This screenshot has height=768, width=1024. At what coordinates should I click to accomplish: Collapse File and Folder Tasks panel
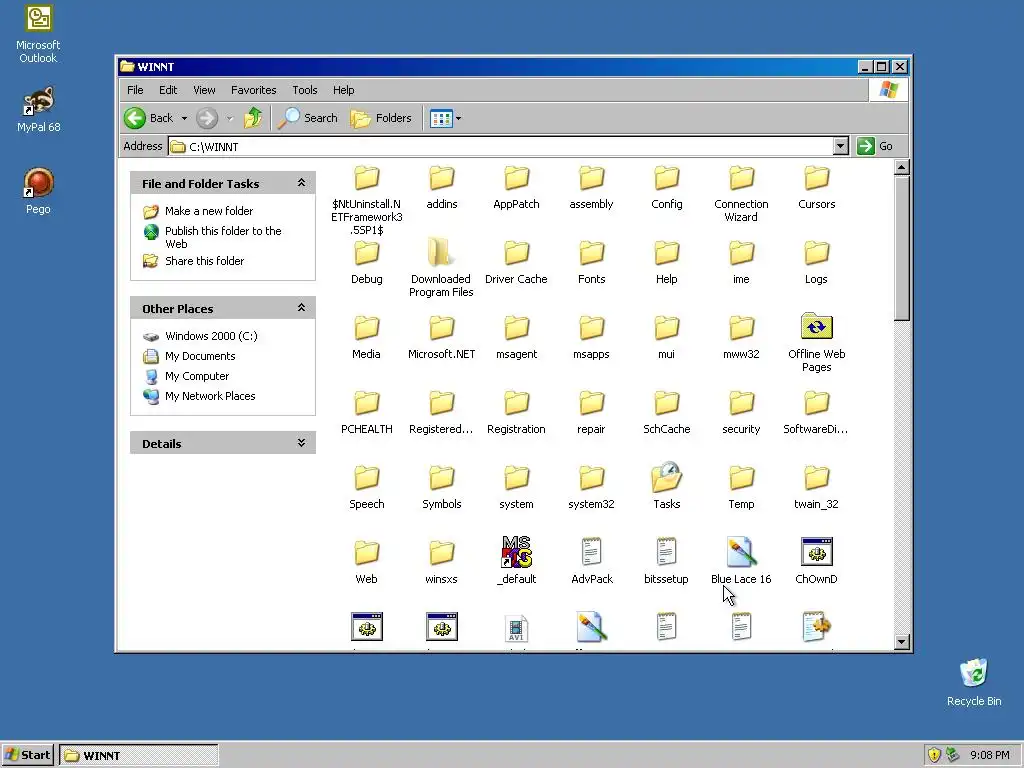[x=301, y=183]
